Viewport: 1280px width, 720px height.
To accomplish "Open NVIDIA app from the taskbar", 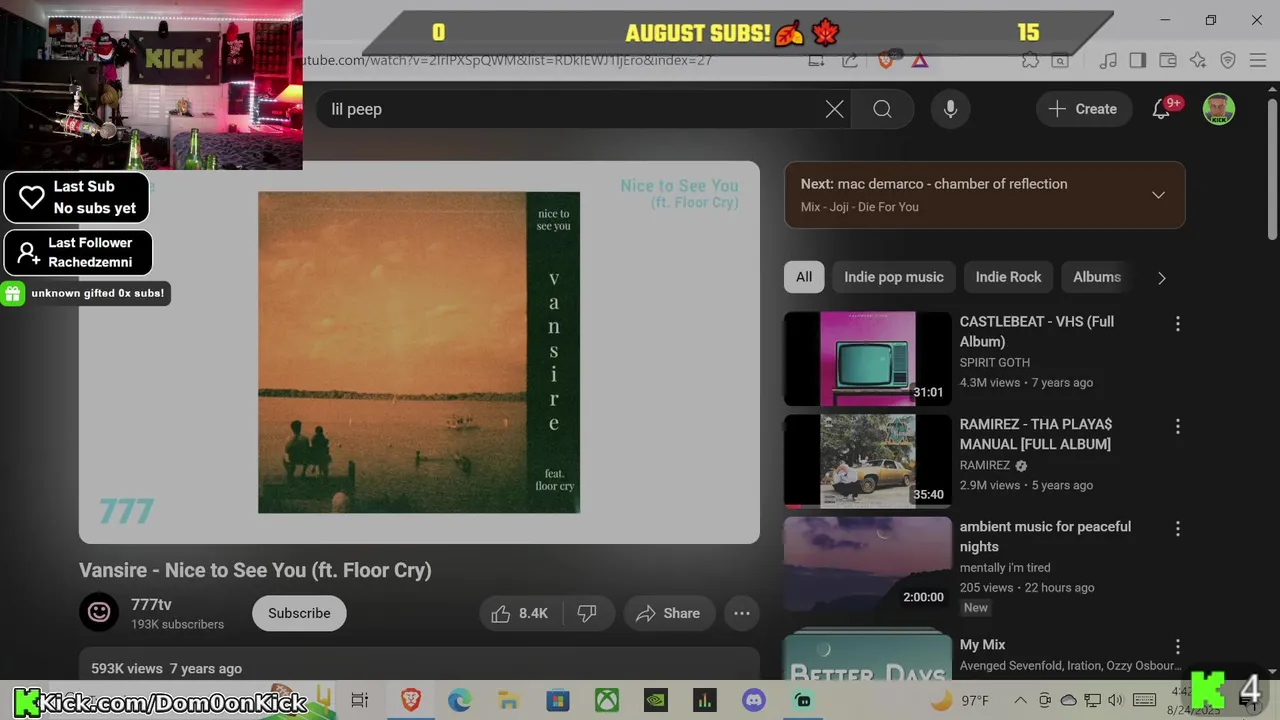I will (x=656, y=700).
